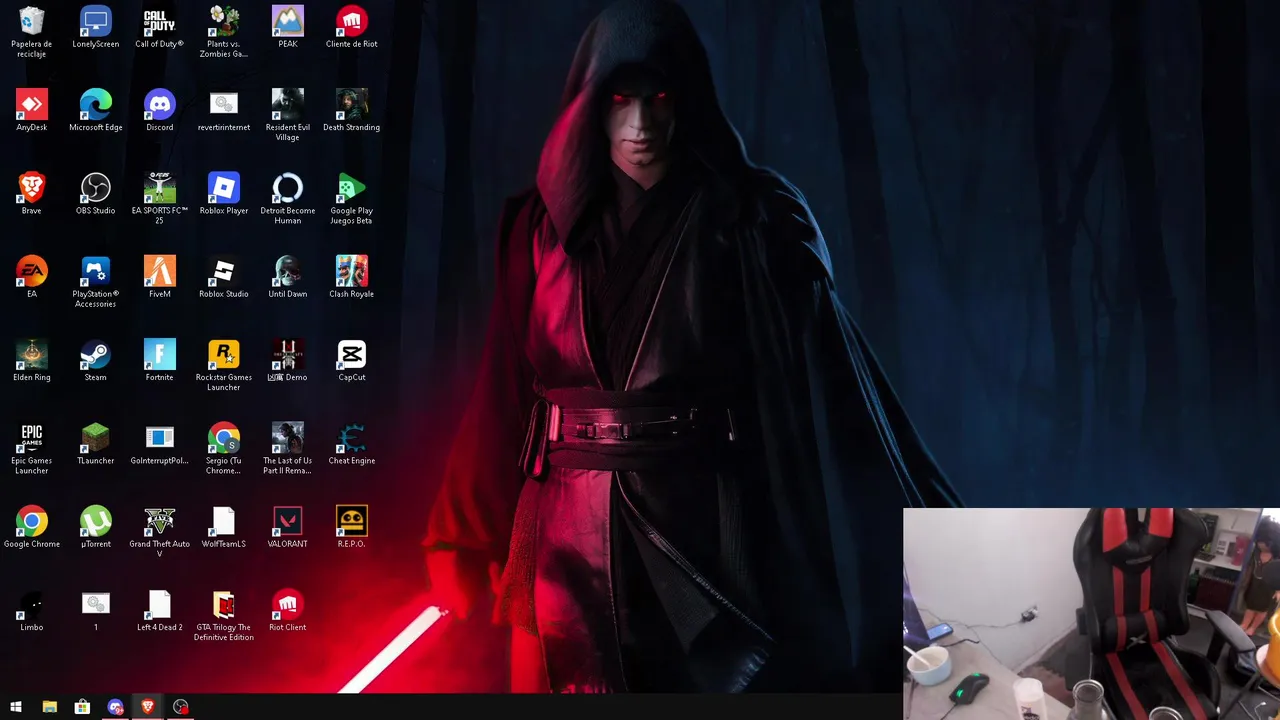Select the FiveM desktop shortcut

pyautogui.click(x=159, y=271)
